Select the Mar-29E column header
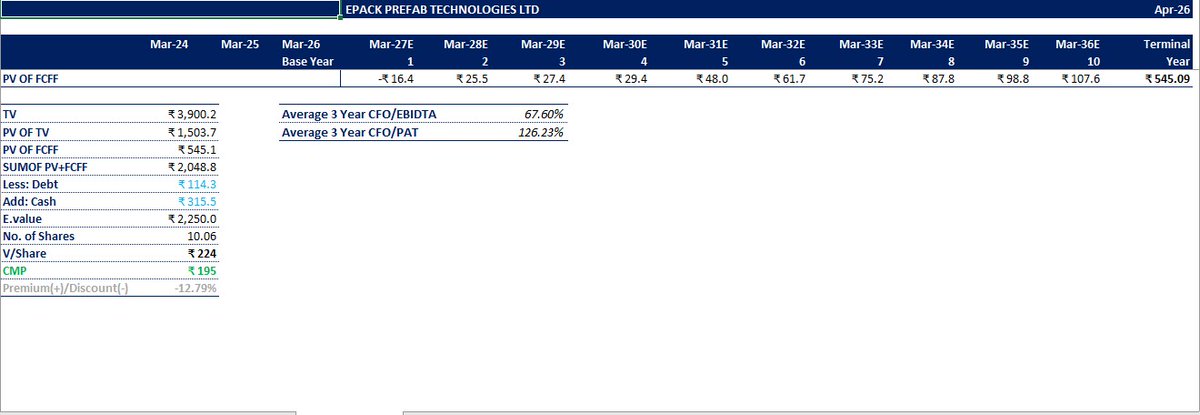Image resolution: width=1200 pixels, height=415 pixels. pyautogui.click(x=542, y=45)
